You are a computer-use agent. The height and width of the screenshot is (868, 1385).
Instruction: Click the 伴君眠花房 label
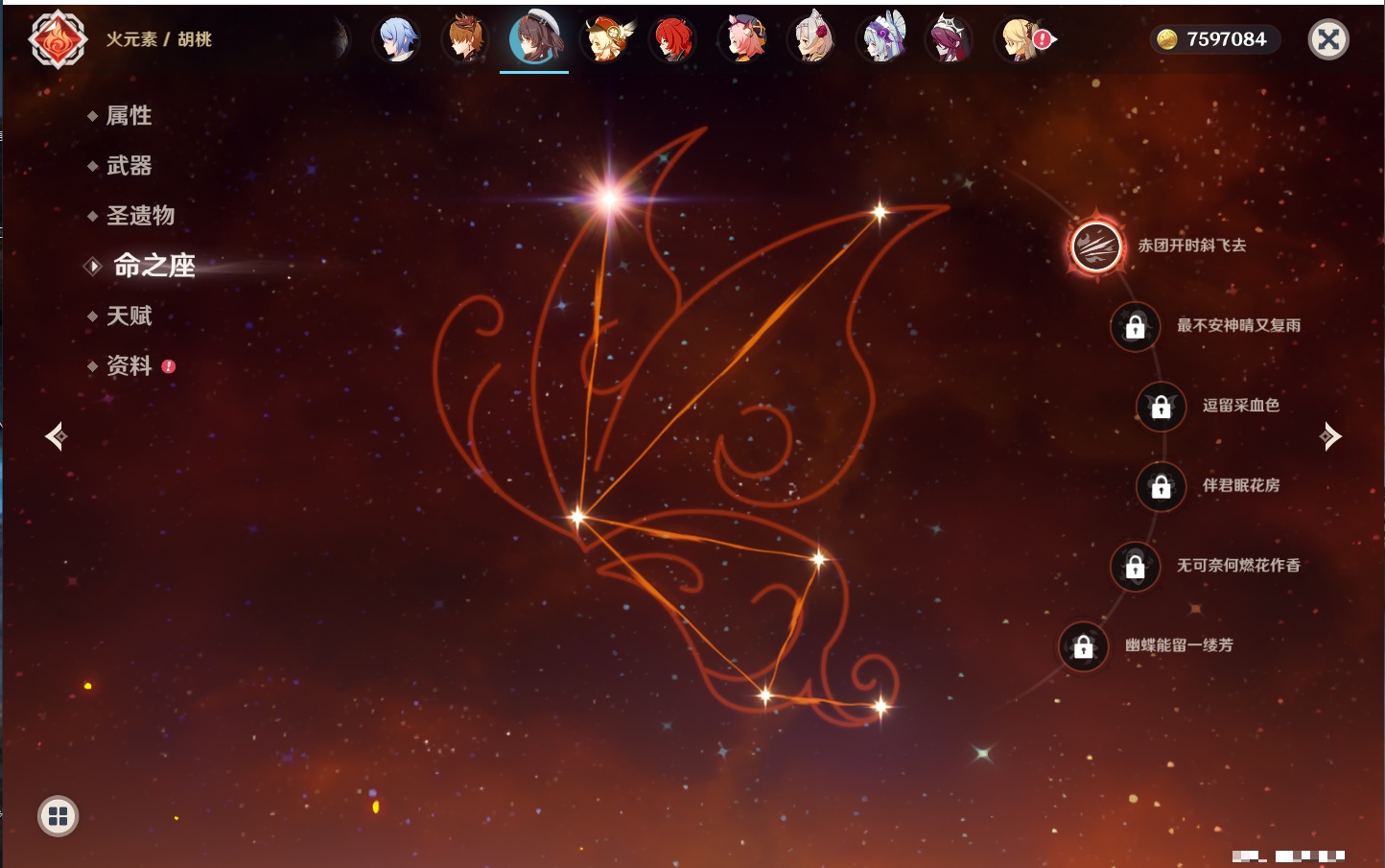(1241, 485)
